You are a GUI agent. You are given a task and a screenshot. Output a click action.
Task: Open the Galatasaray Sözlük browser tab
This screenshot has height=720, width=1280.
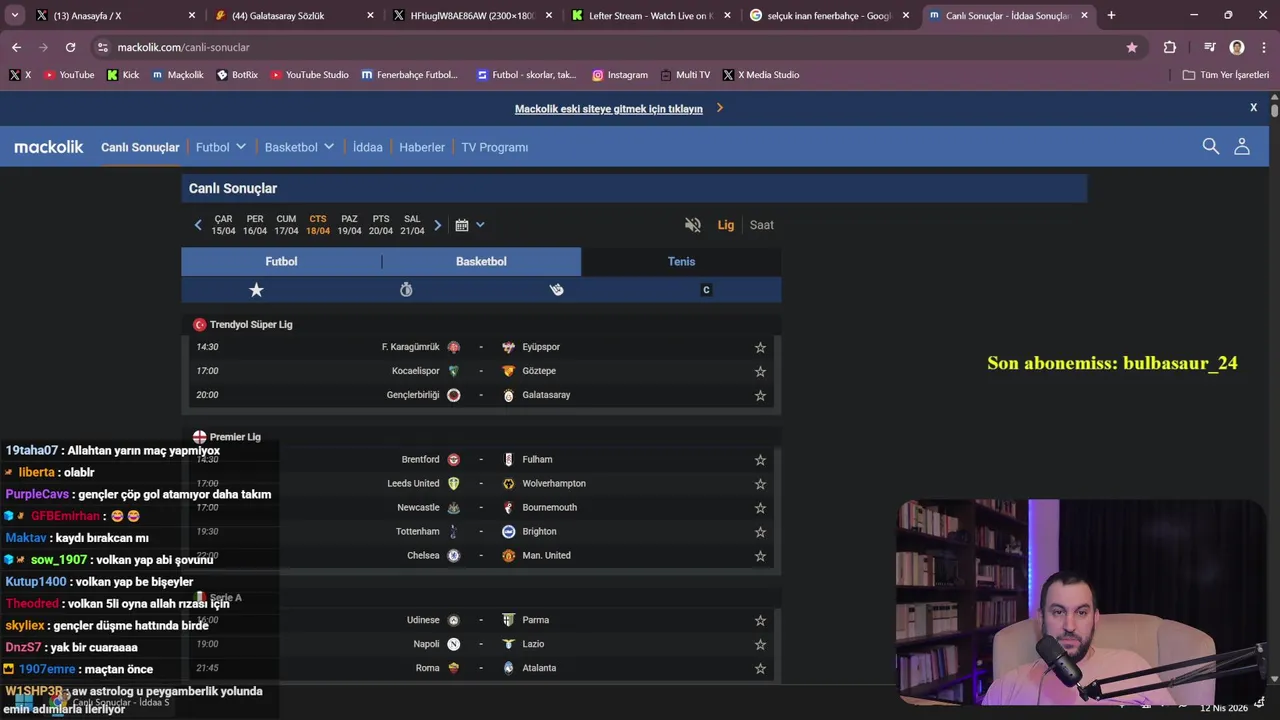tap(295, 16)
